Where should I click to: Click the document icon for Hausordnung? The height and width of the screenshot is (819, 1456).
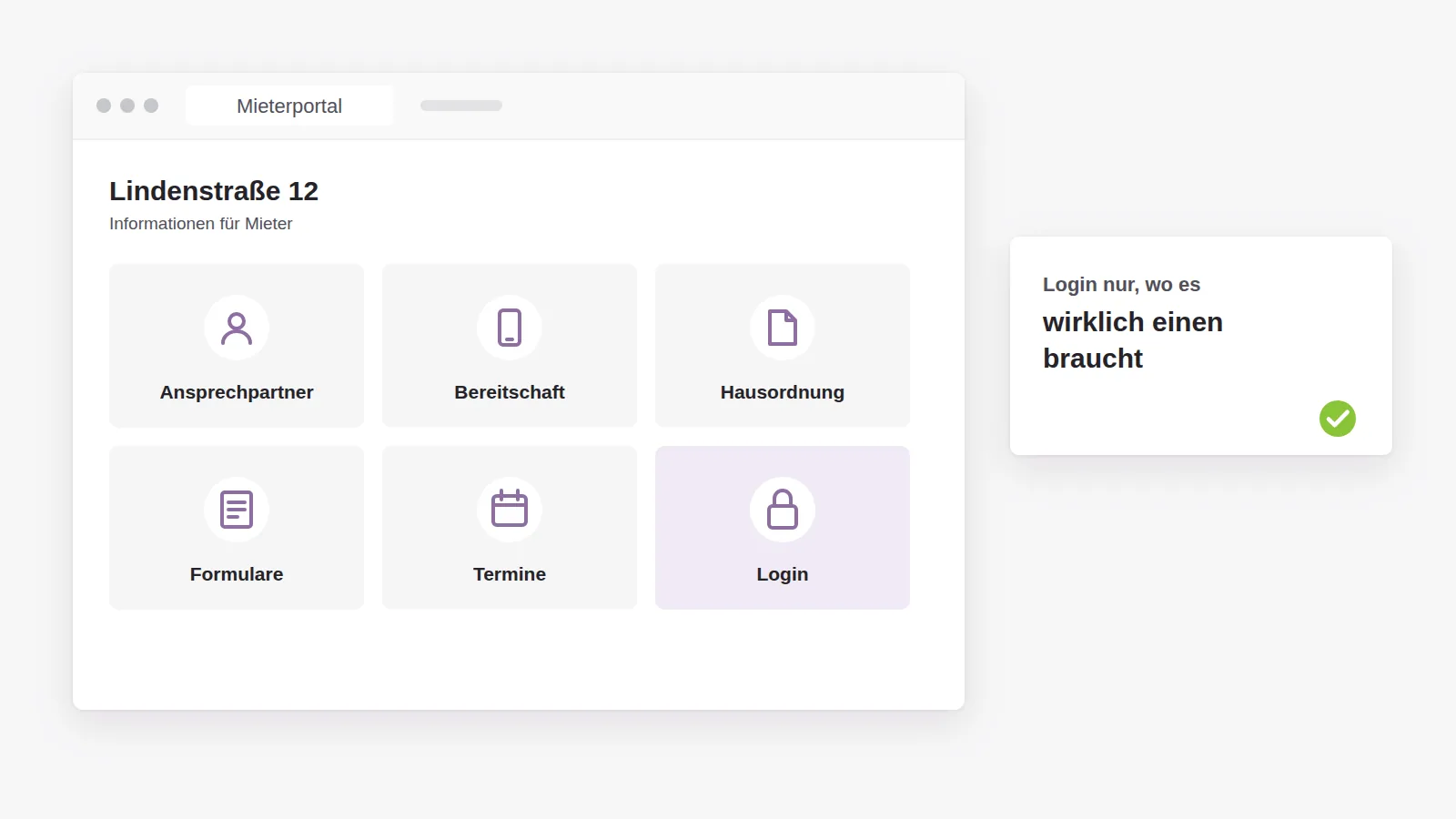[783, 328]
